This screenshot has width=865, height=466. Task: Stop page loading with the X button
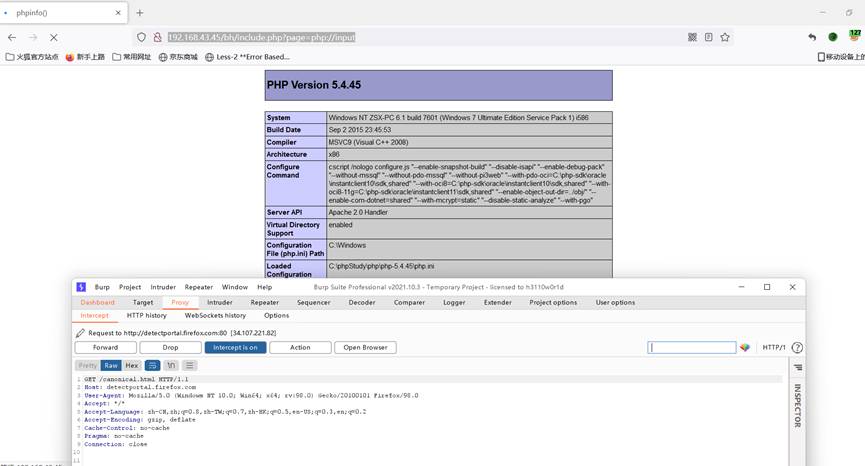coord(54,38)
